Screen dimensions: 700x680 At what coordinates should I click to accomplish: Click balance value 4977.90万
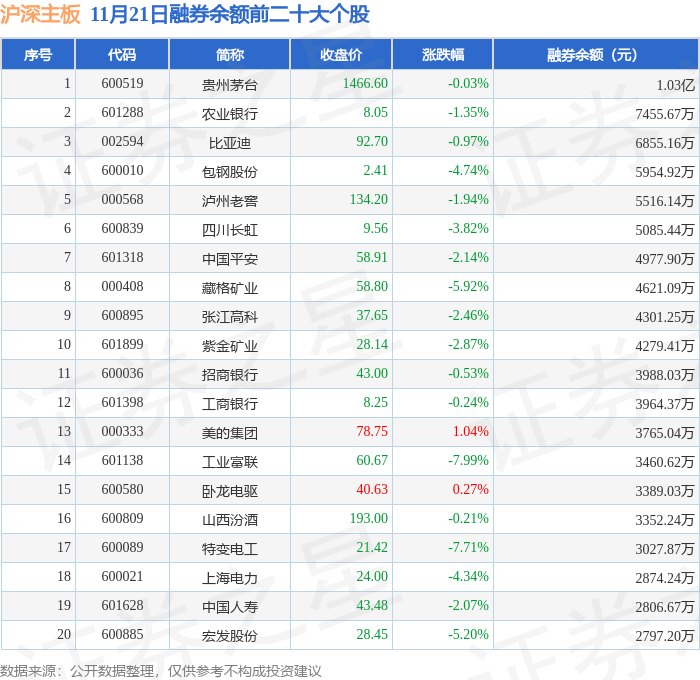pos(665,259)
